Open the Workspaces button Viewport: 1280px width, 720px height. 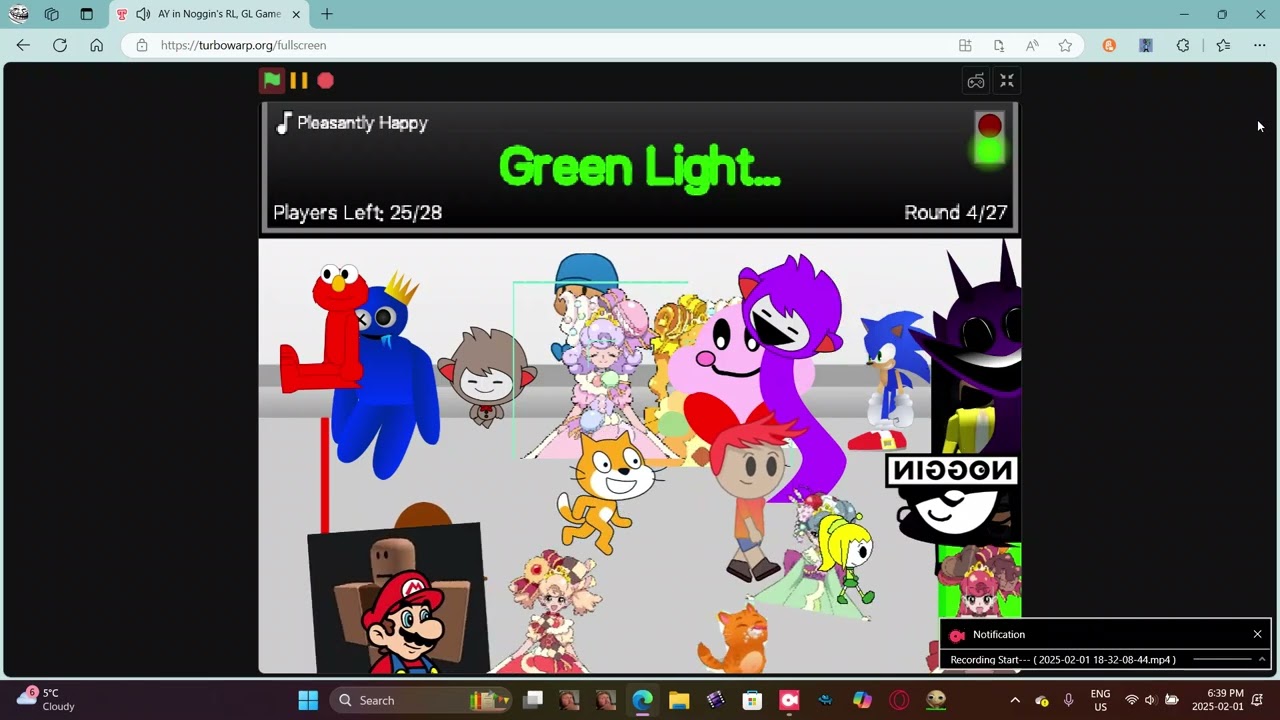coord(52,14)
